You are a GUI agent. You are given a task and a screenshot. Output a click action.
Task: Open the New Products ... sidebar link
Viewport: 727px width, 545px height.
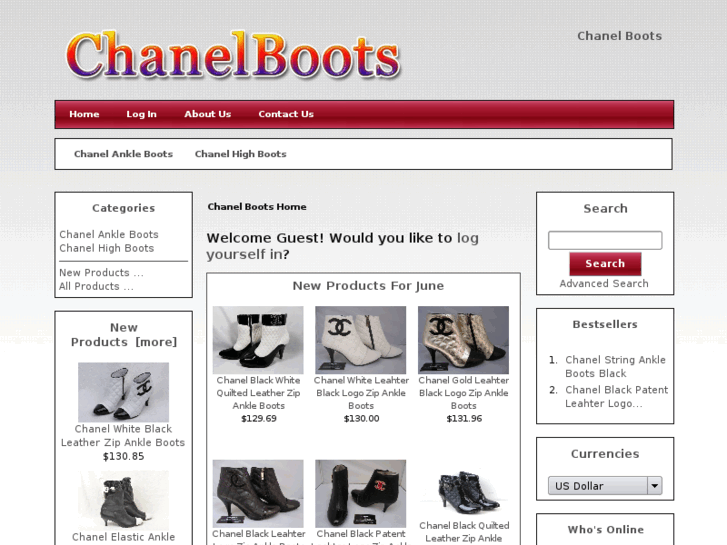[x=102, y=273]
